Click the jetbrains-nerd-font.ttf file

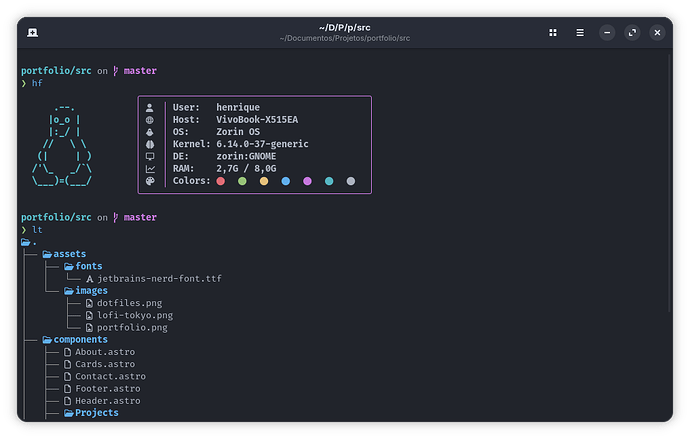(160, 278)
